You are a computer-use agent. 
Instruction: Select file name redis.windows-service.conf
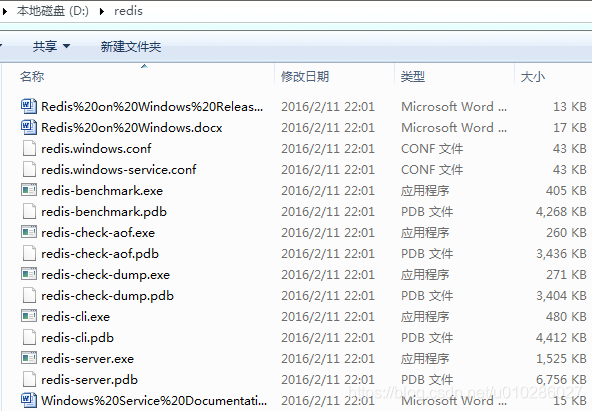coord(119,170)
